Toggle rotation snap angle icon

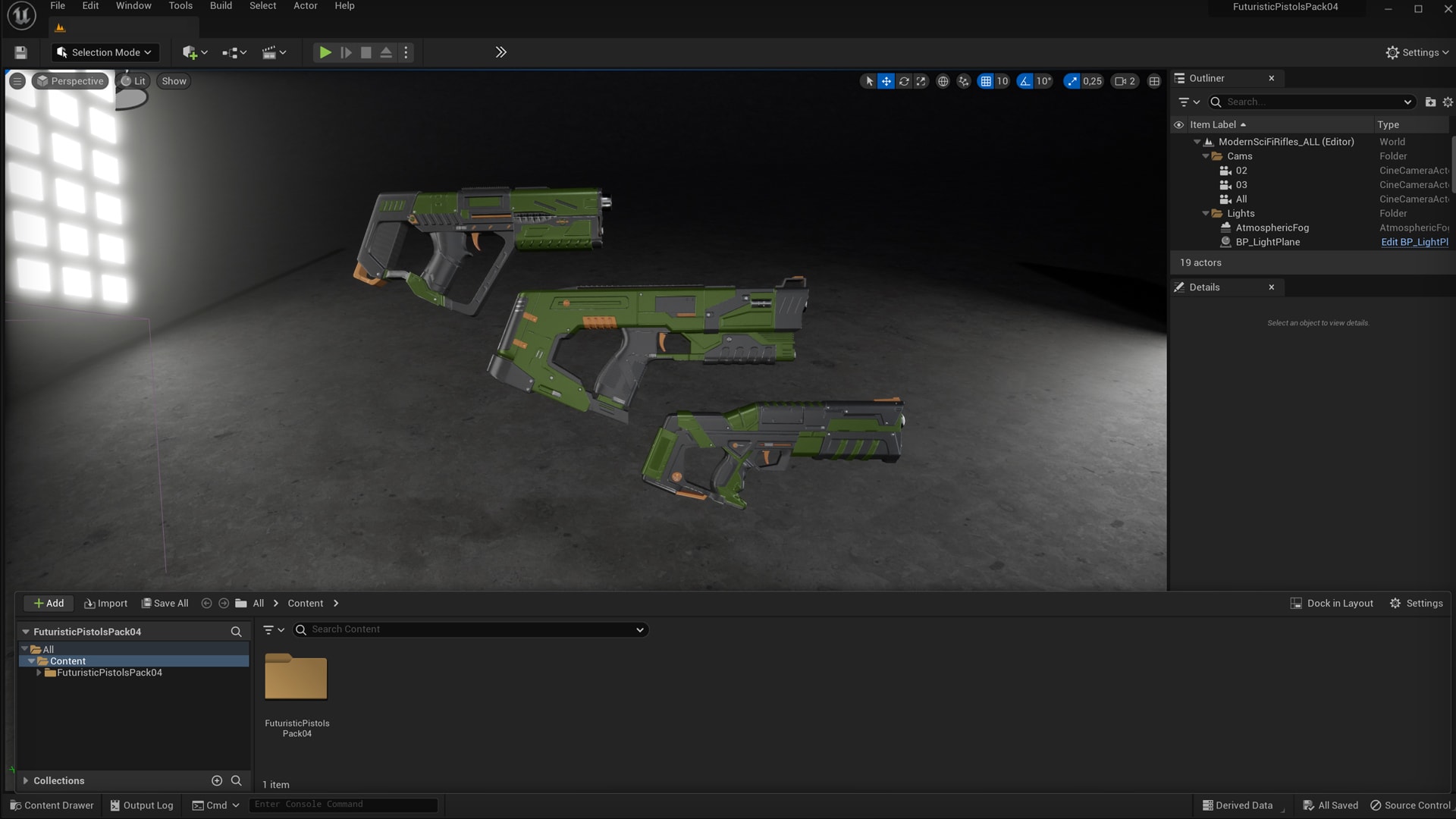1025,81
